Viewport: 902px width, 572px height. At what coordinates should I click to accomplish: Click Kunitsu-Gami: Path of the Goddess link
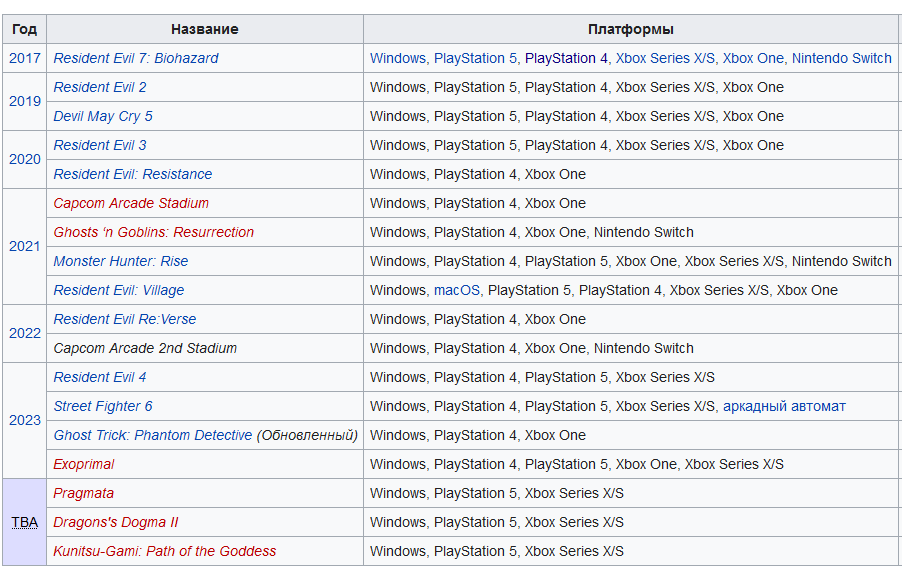[165, 551]
